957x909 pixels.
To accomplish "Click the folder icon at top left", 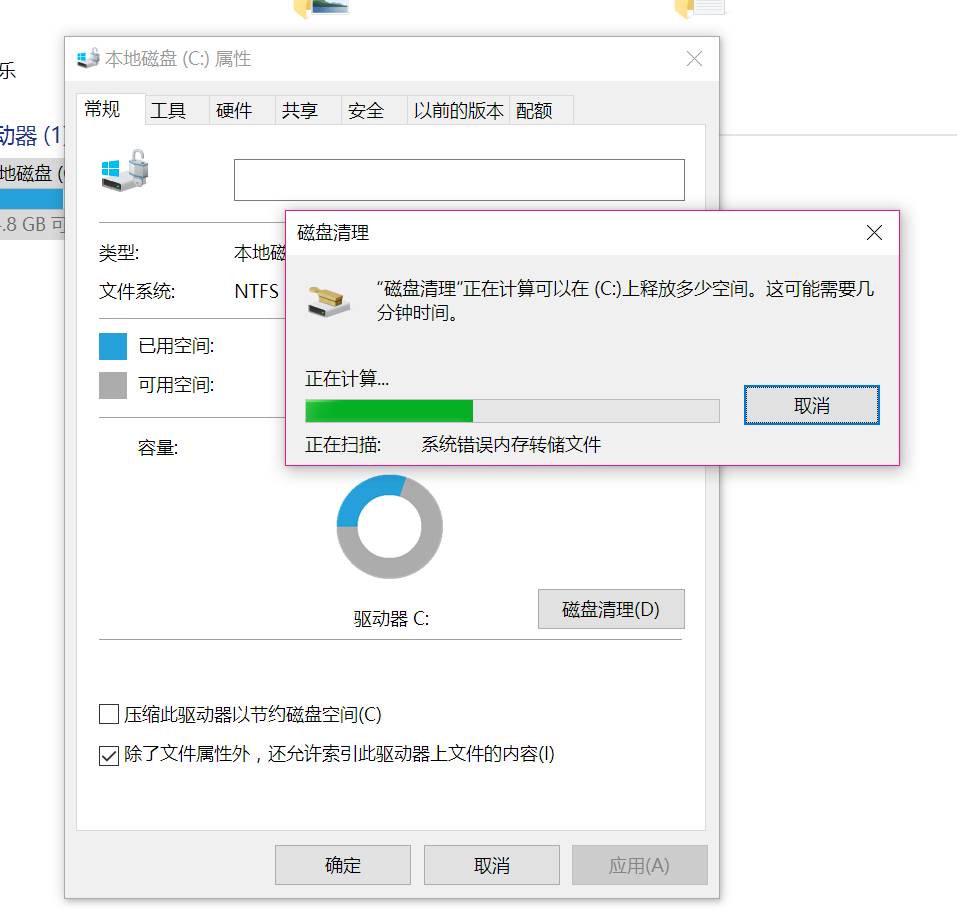I will pos(321,9).
